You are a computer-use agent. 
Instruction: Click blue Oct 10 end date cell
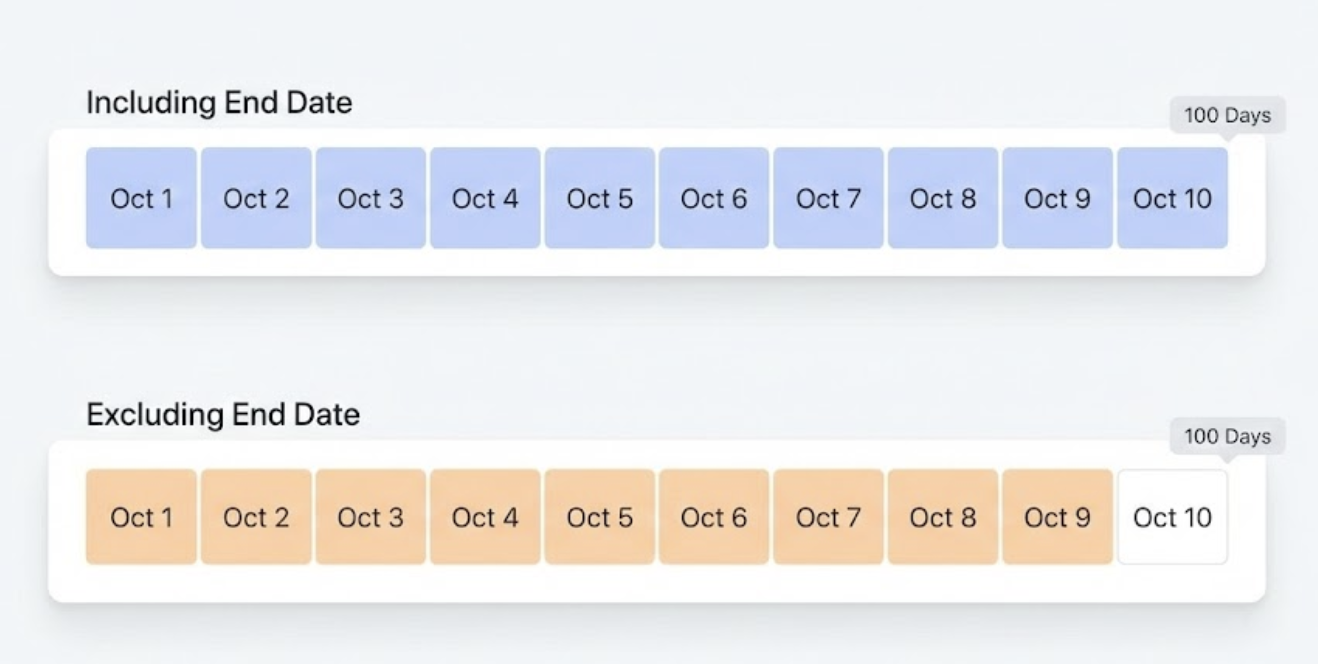point(1172,198)
